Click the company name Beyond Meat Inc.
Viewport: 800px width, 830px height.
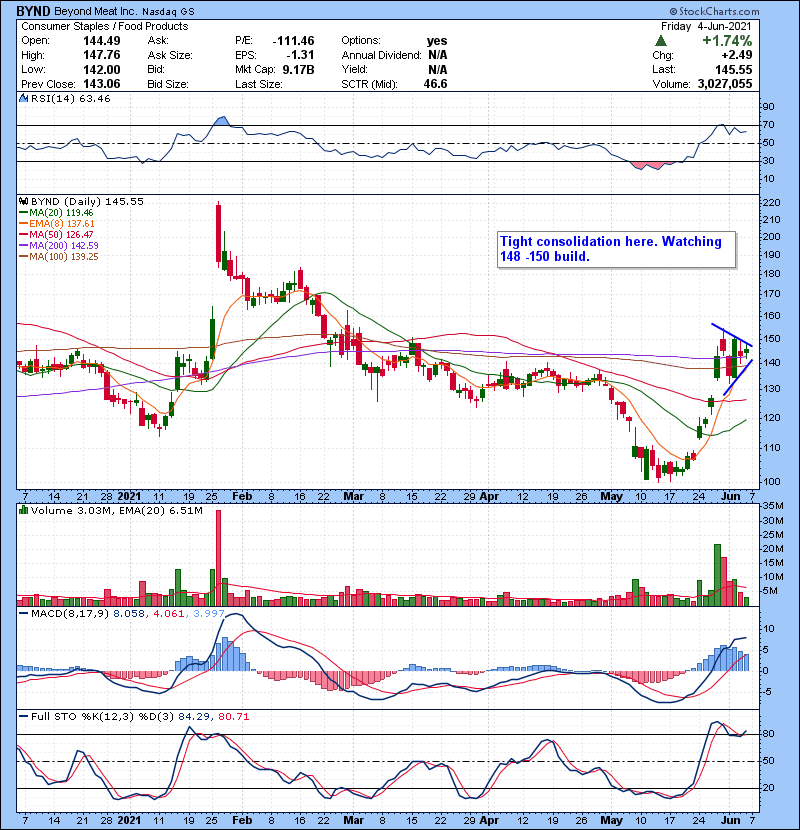[95, 11]
